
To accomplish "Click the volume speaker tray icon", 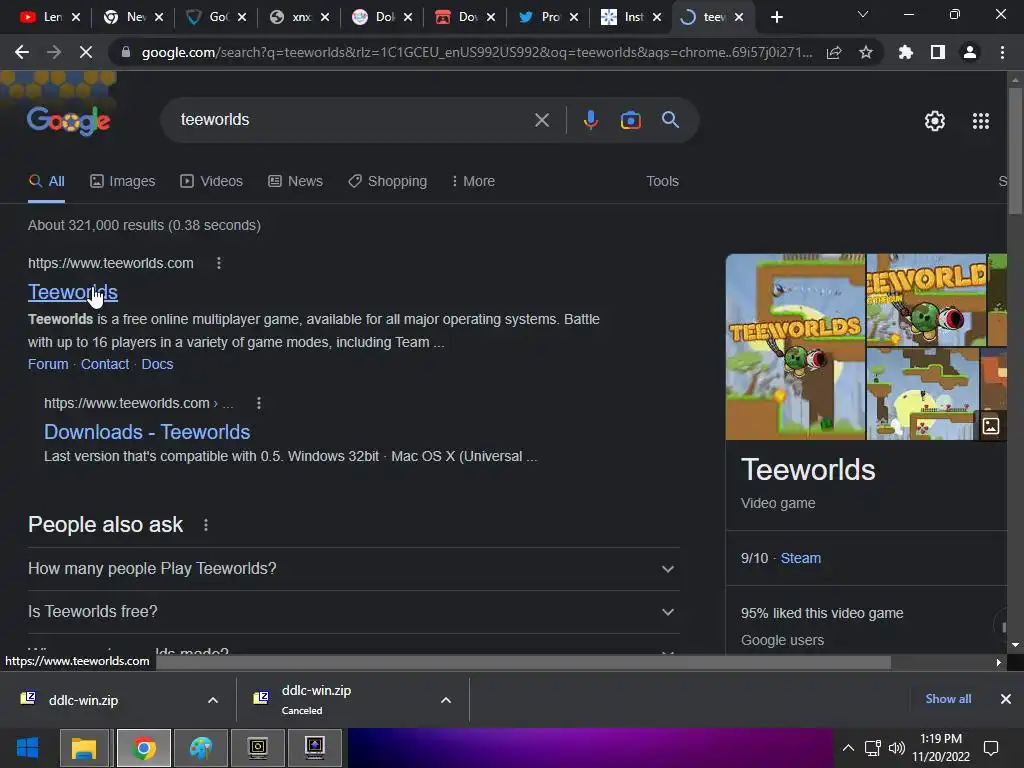I will click(897, 748).
